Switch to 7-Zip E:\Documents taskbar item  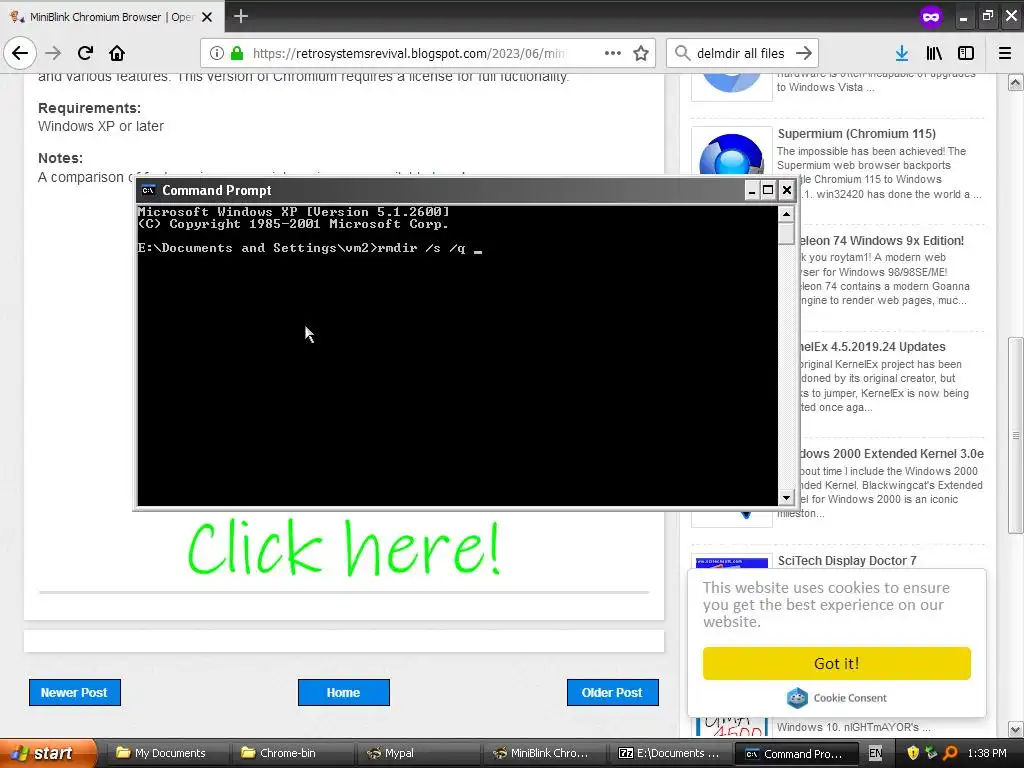[670, 753]
